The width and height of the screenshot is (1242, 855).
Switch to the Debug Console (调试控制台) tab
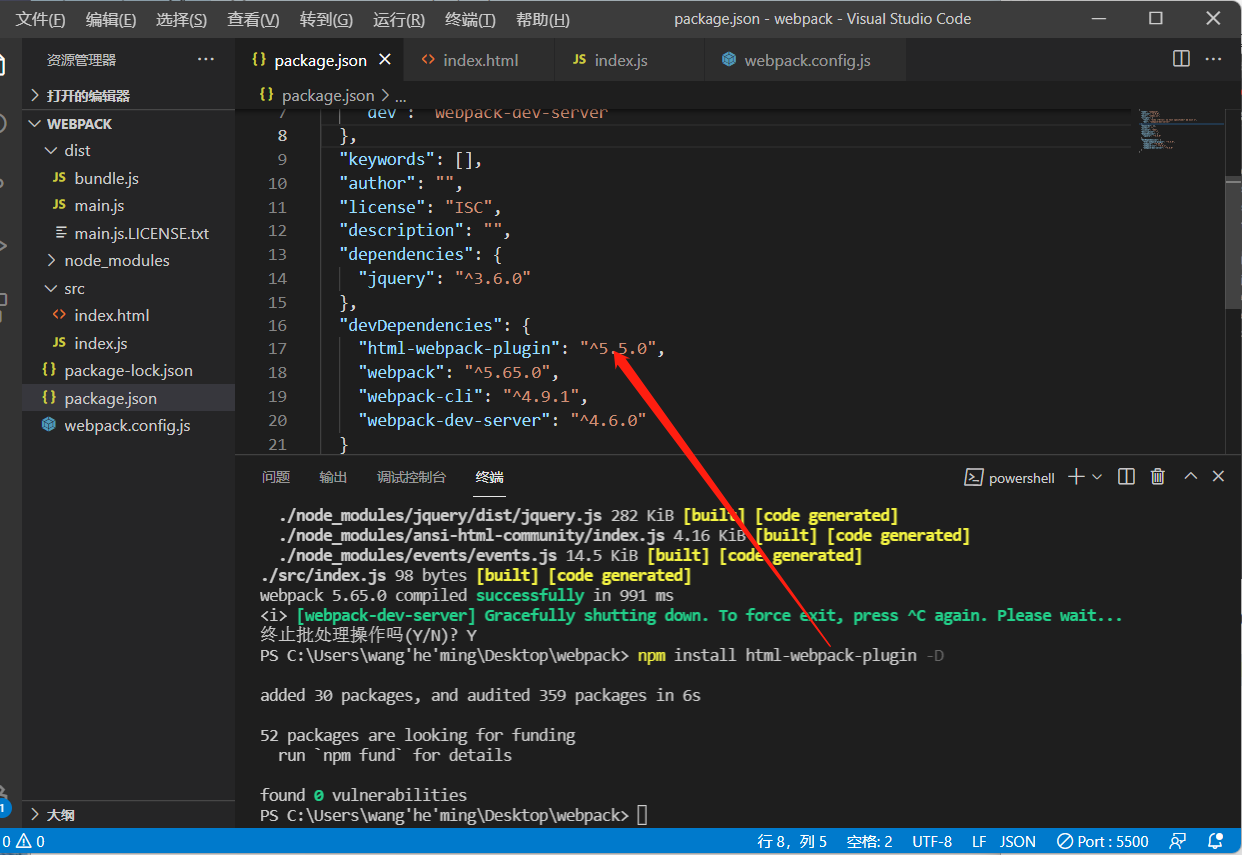pyautogui.click(x=411, y=477)
